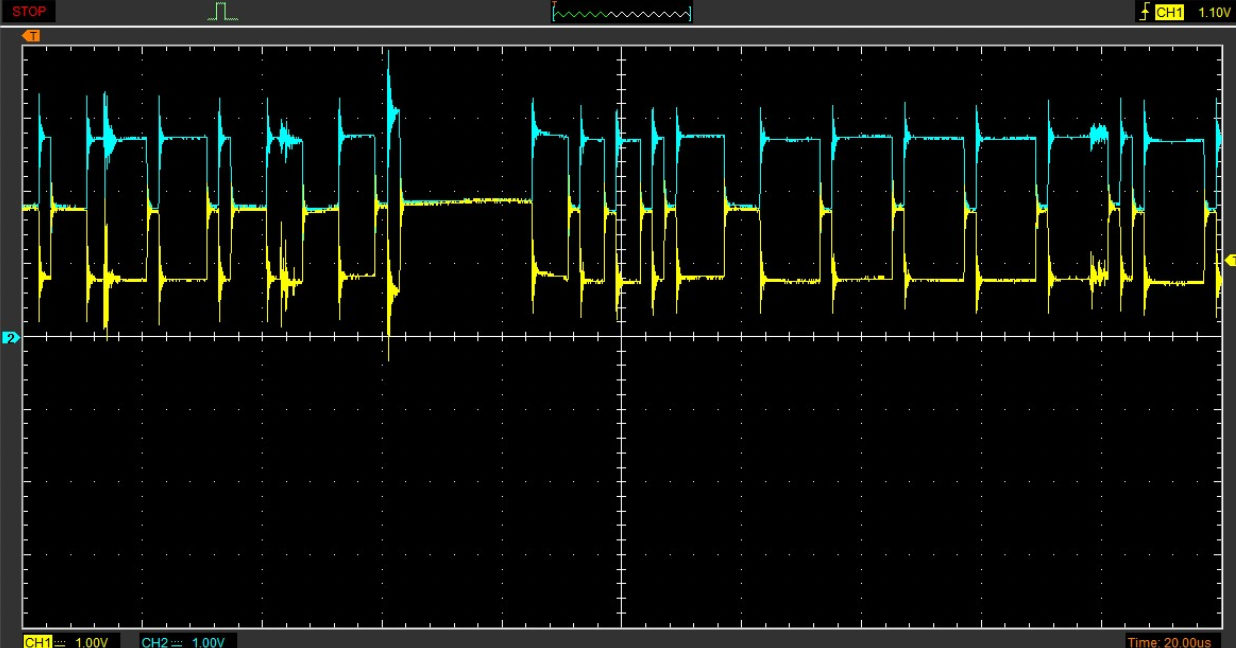Image resolution: width=1236 pixels, height=648 pixels.
Task: Click the cyan channel 2 ground marker
Action: coord(11,338)
